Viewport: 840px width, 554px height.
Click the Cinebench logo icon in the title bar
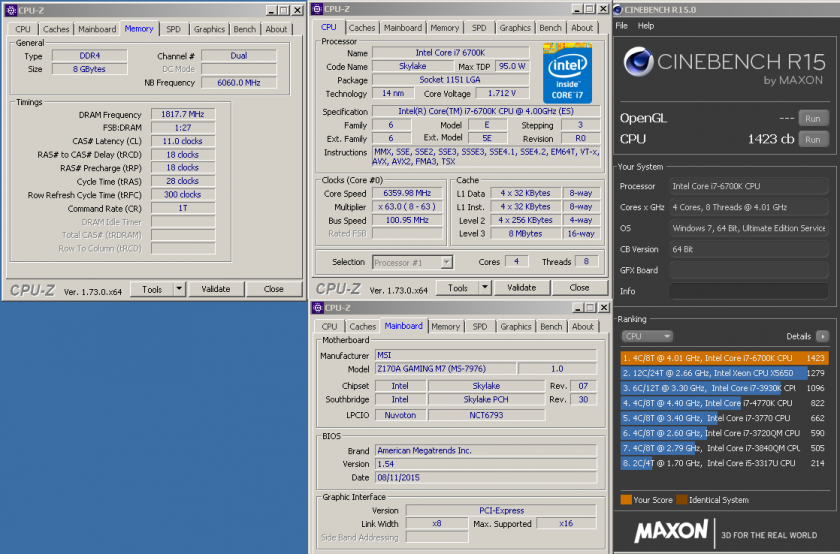(x=618, y=9)
